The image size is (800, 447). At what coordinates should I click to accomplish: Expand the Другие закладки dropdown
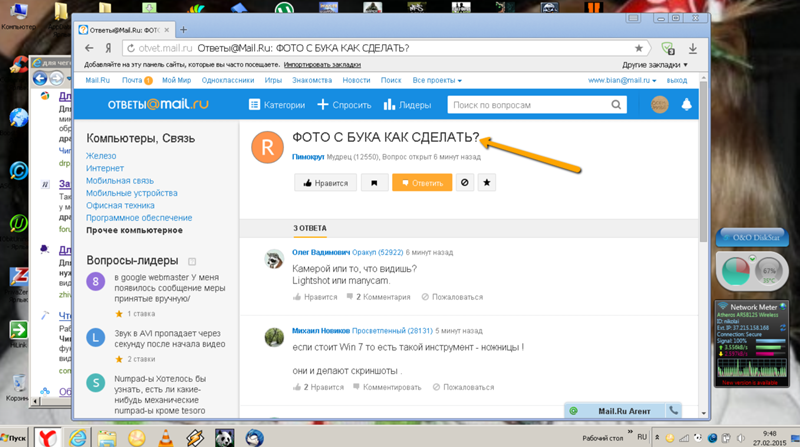coord(655,65)
